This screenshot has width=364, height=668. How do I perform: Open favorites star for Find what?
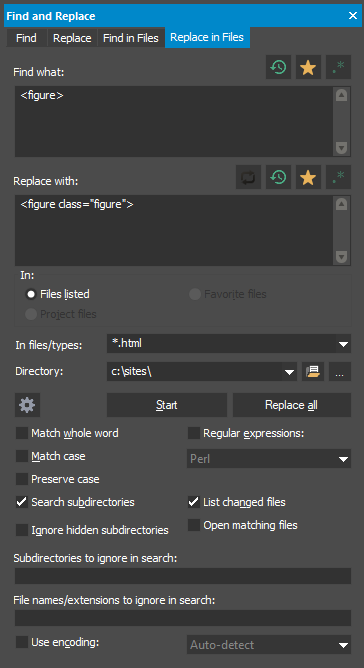pos(308,67)
